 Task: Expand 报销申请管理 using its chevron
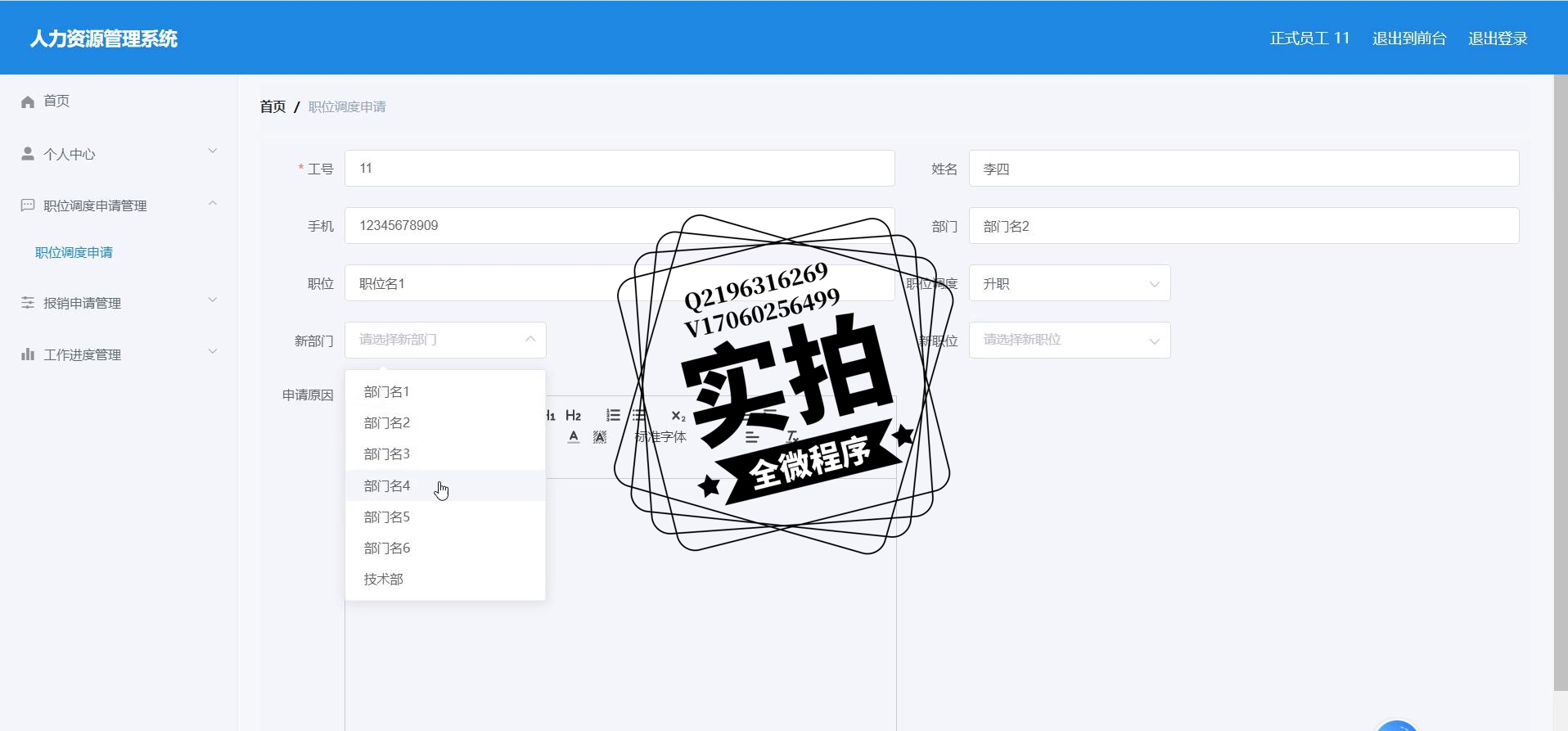(213, 300)
